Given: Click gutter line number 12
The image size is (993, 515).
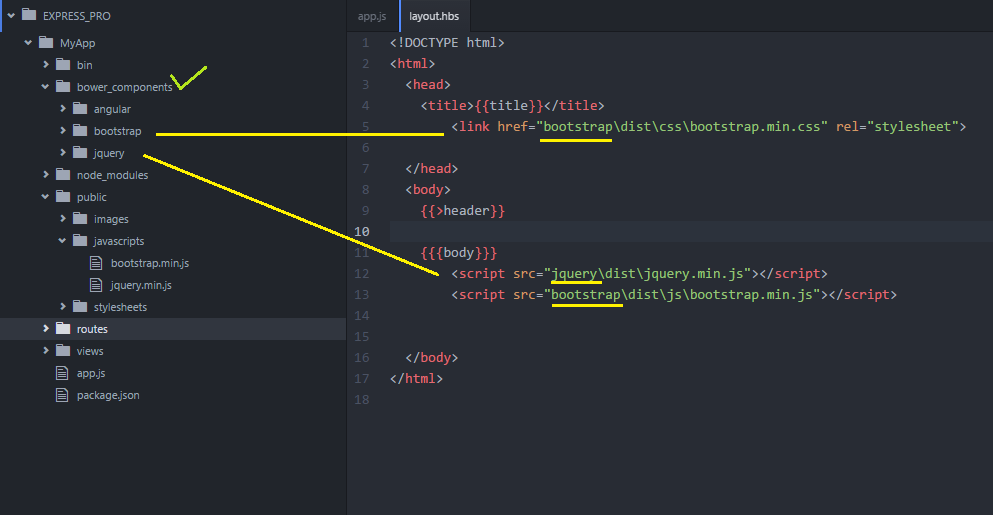Looking at the screenshot, I should click(362, 274).
